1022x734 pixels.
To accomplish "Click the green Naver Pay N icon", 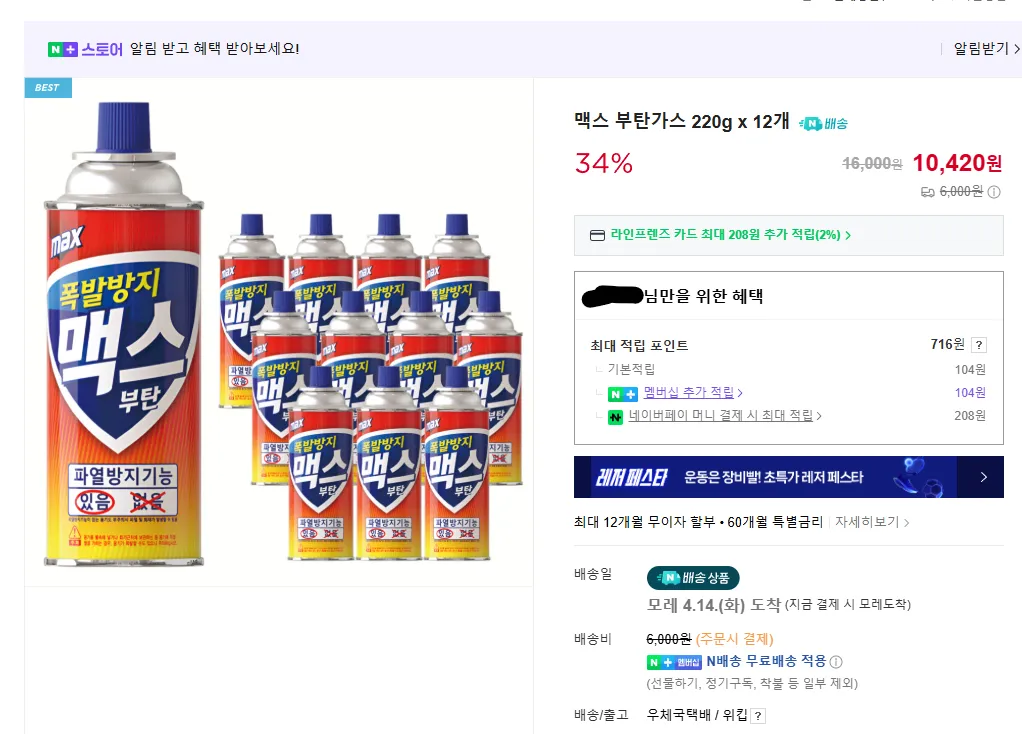I will 616,416.
